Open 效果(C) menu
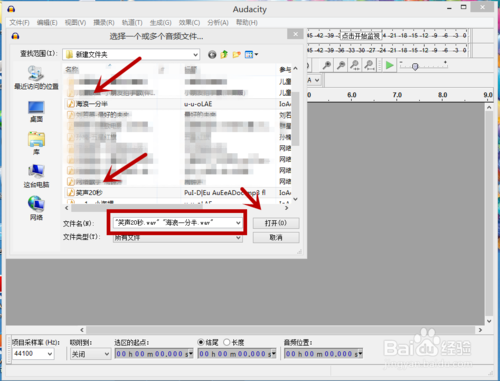 tap(189, 23)
